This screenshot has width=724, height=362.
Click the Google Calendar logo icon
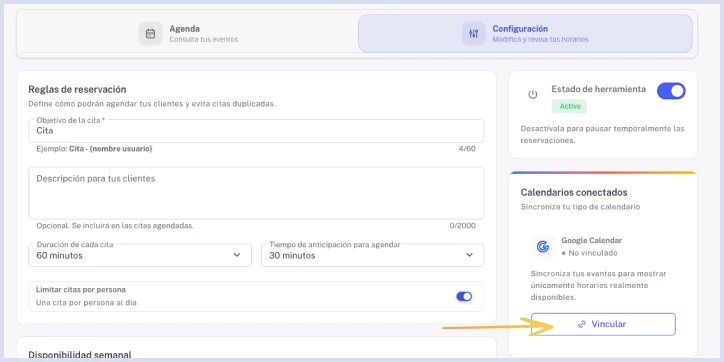pyautogui.click(x=543, y=247)
